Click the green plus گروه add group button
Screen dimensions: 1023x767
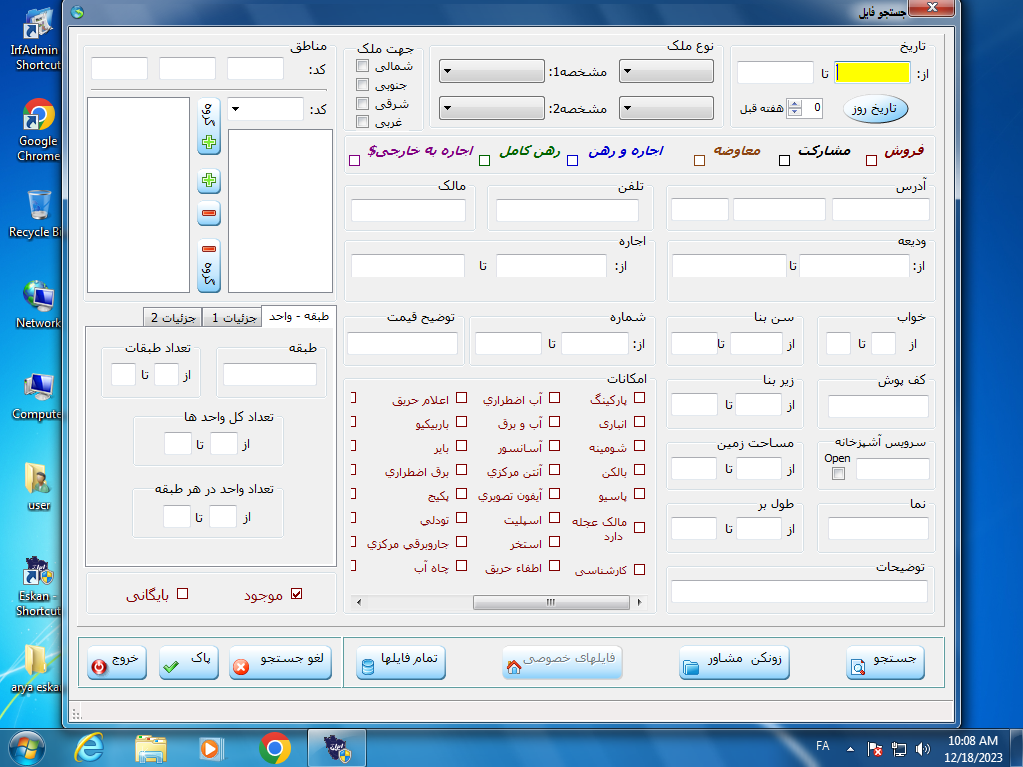tap(209, 126)
